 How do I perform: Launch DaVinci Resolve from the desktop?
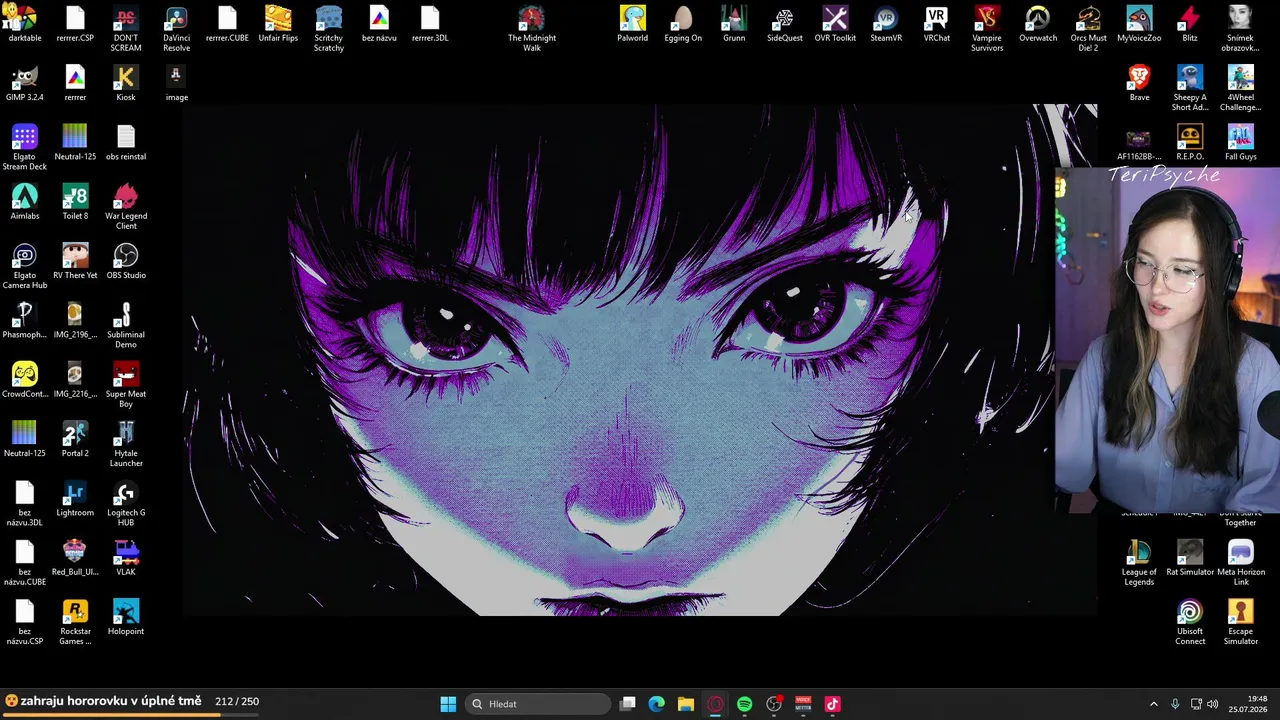176,29
